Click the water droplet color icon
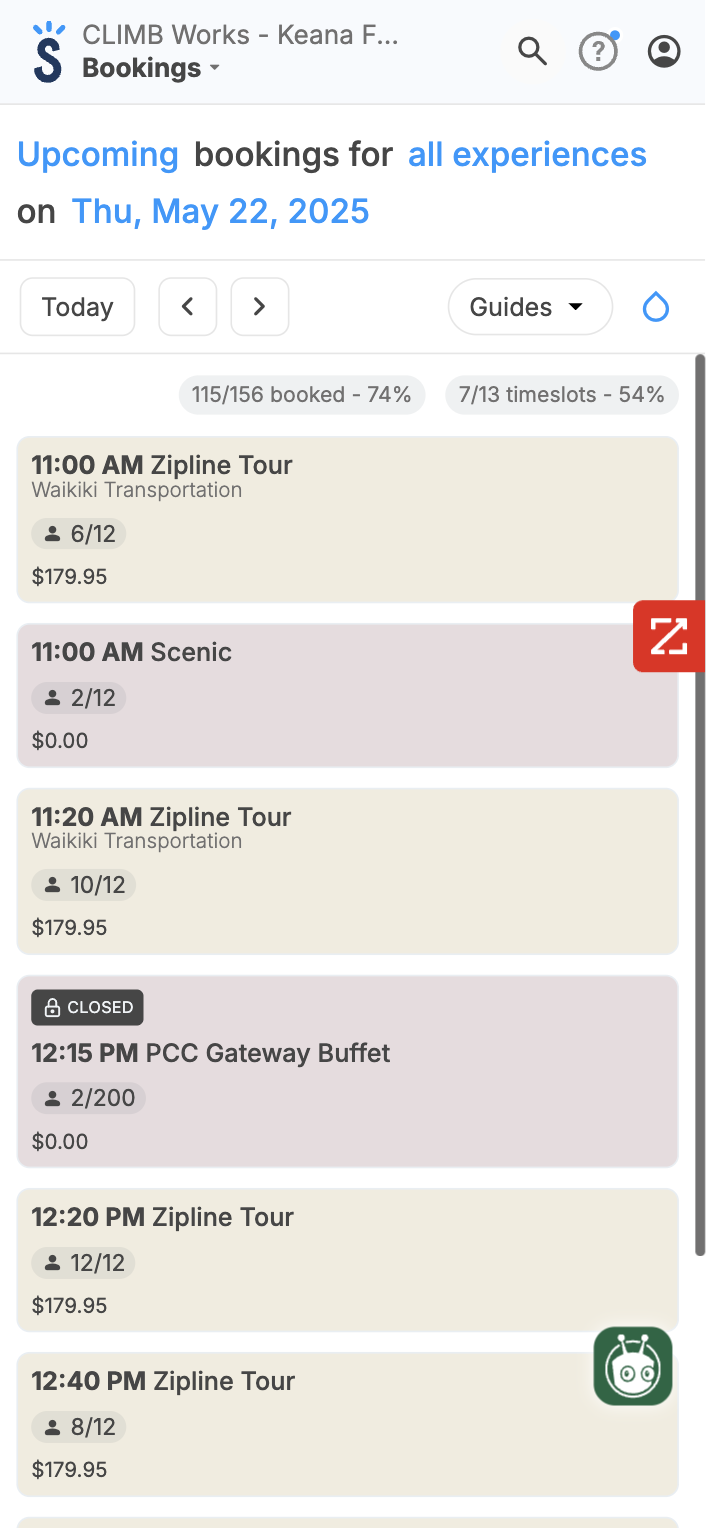This screenshot has height=1528, width=706. click(655, 307)
